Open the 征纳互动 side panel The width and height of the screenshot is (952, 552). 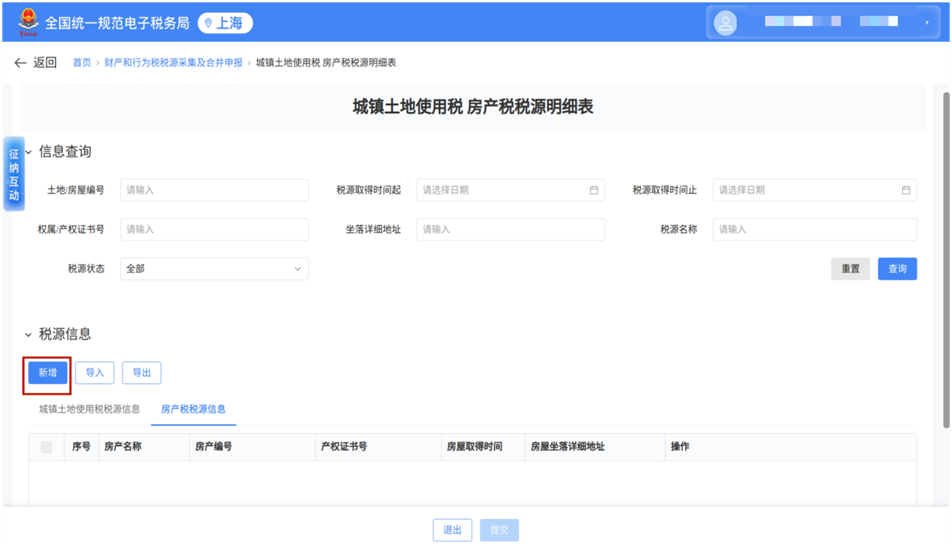click(x=14, y=175)
